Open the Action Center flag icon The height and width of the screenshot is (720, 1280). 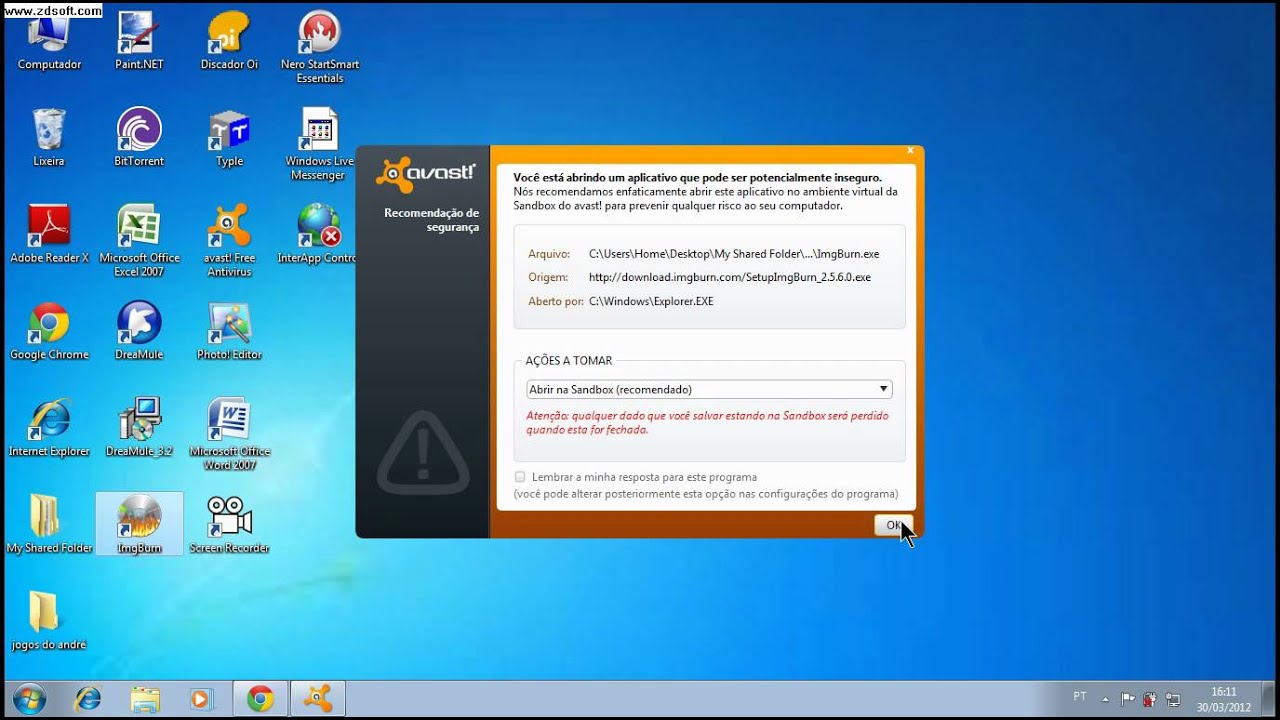click(x=1128, y=698)
